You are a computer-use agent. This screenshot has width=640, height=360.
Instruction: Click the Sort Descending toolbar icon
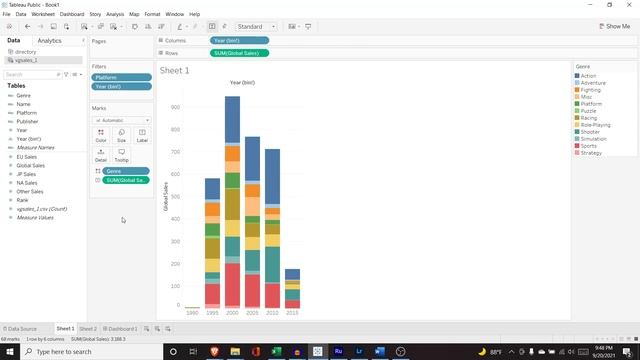[161, 27]
